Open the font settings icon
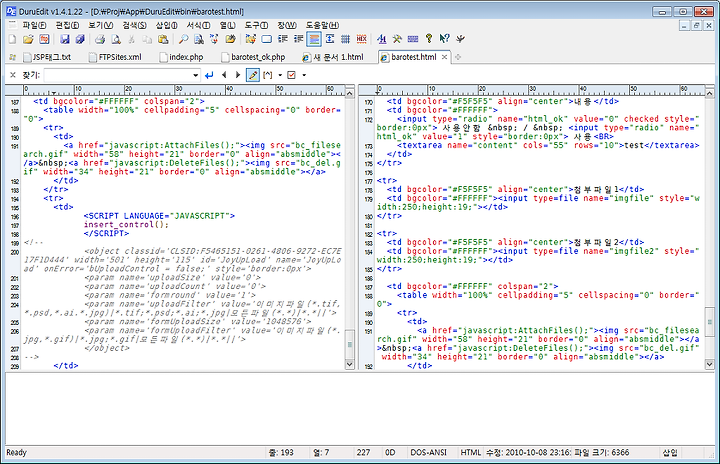This screenshot has width=720, height=464. coord(381,39)
